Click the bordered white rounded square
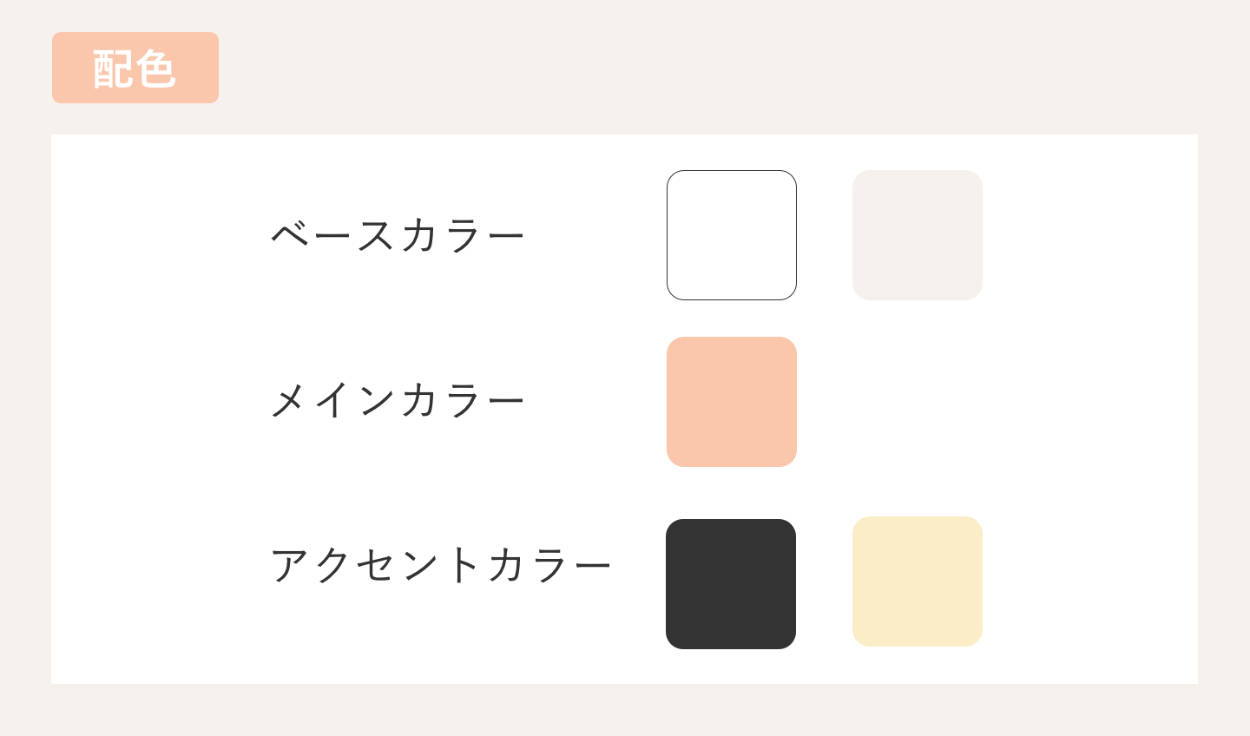This screenshot has width=1250, height=736. 731,235
